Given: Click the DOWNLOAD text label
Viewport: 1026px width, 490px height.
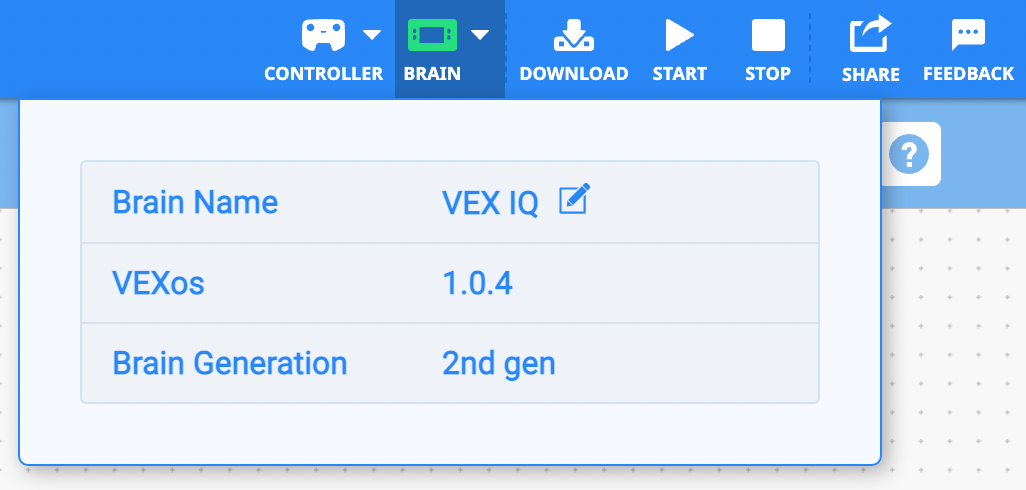Looking at the screenshot, I should click(x=573, y=74).
